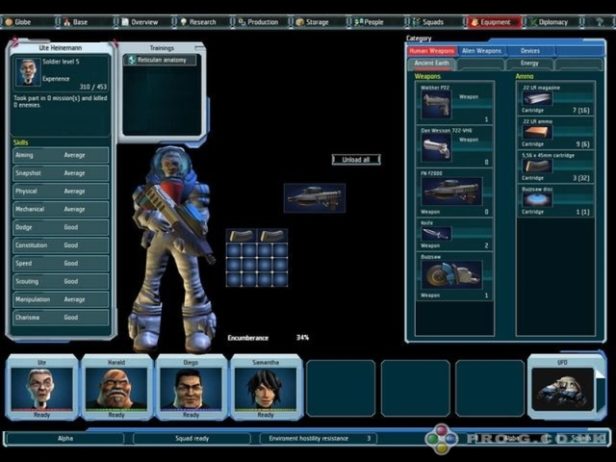Click the Encumbrance 34% readout

[x=268, y=338]
